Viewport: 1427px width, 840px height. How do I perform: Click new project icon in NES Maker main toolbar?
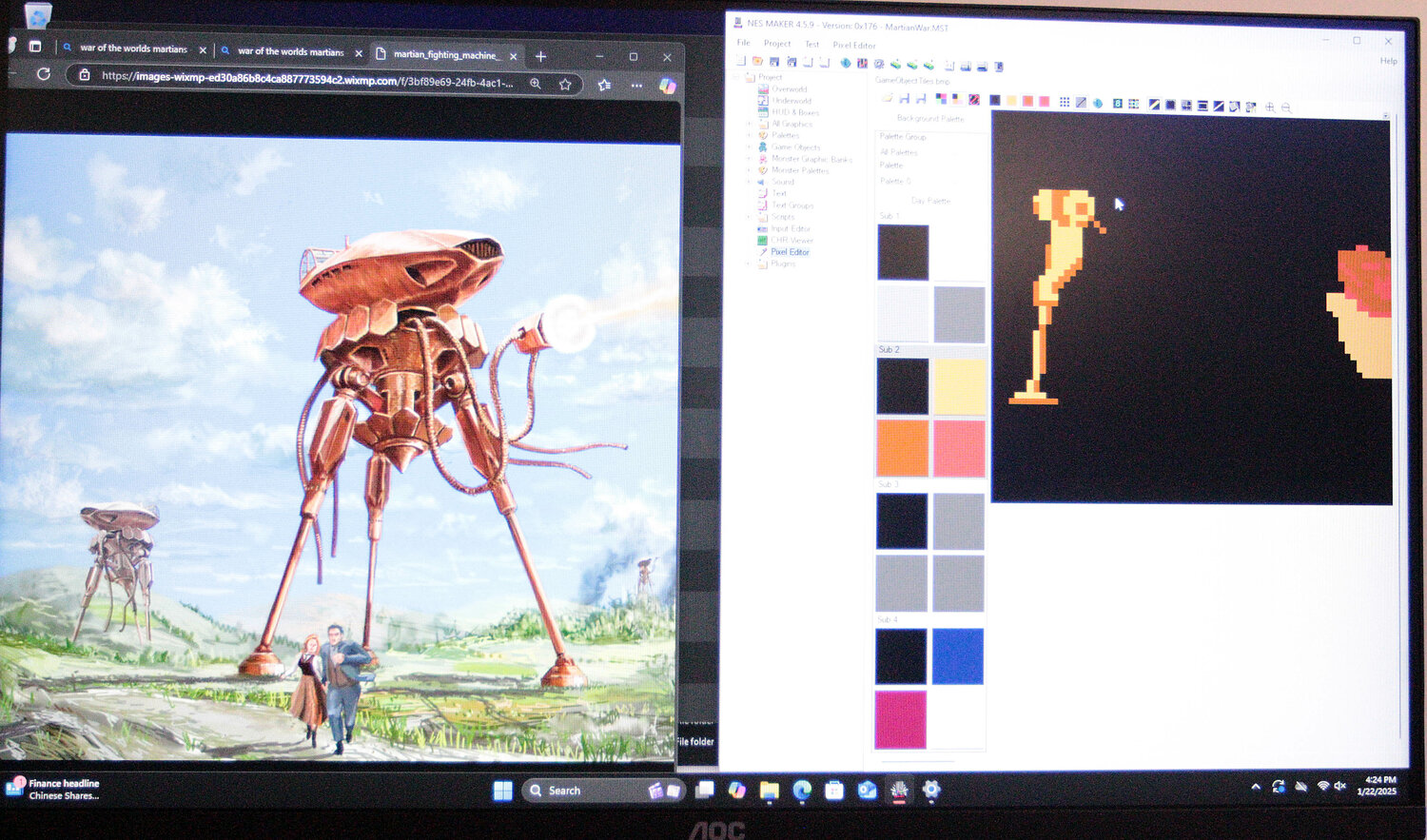point(741,61)
